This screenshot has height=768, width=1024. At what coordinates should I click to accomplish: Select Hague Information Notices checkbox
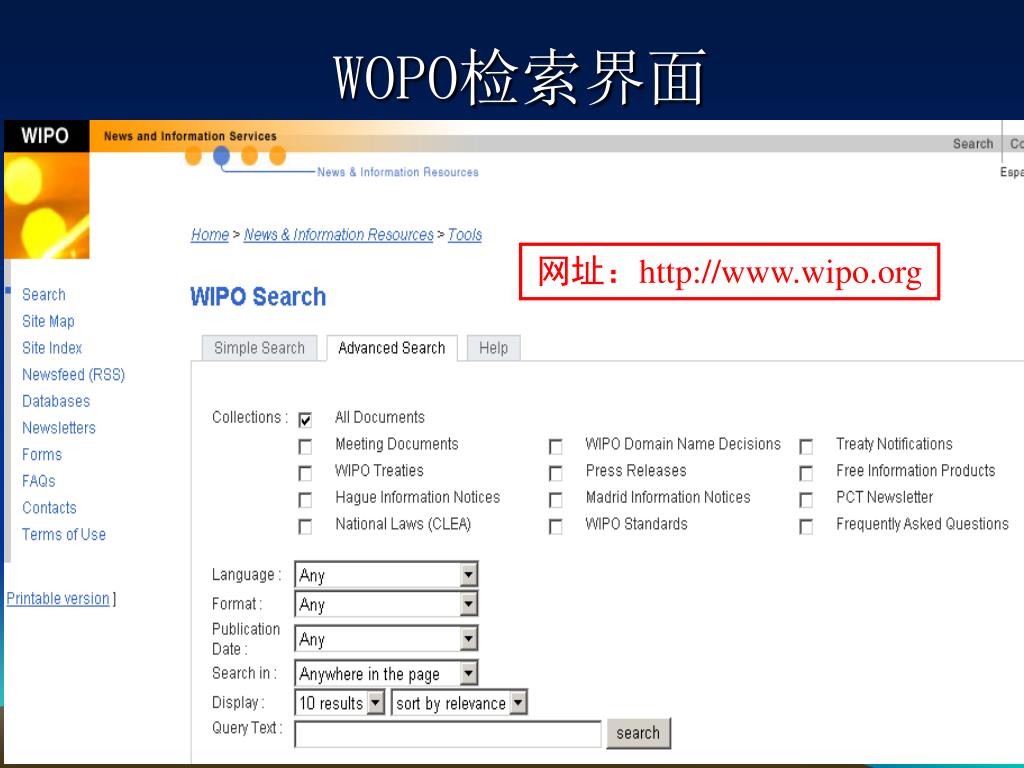tap(305, 500)
